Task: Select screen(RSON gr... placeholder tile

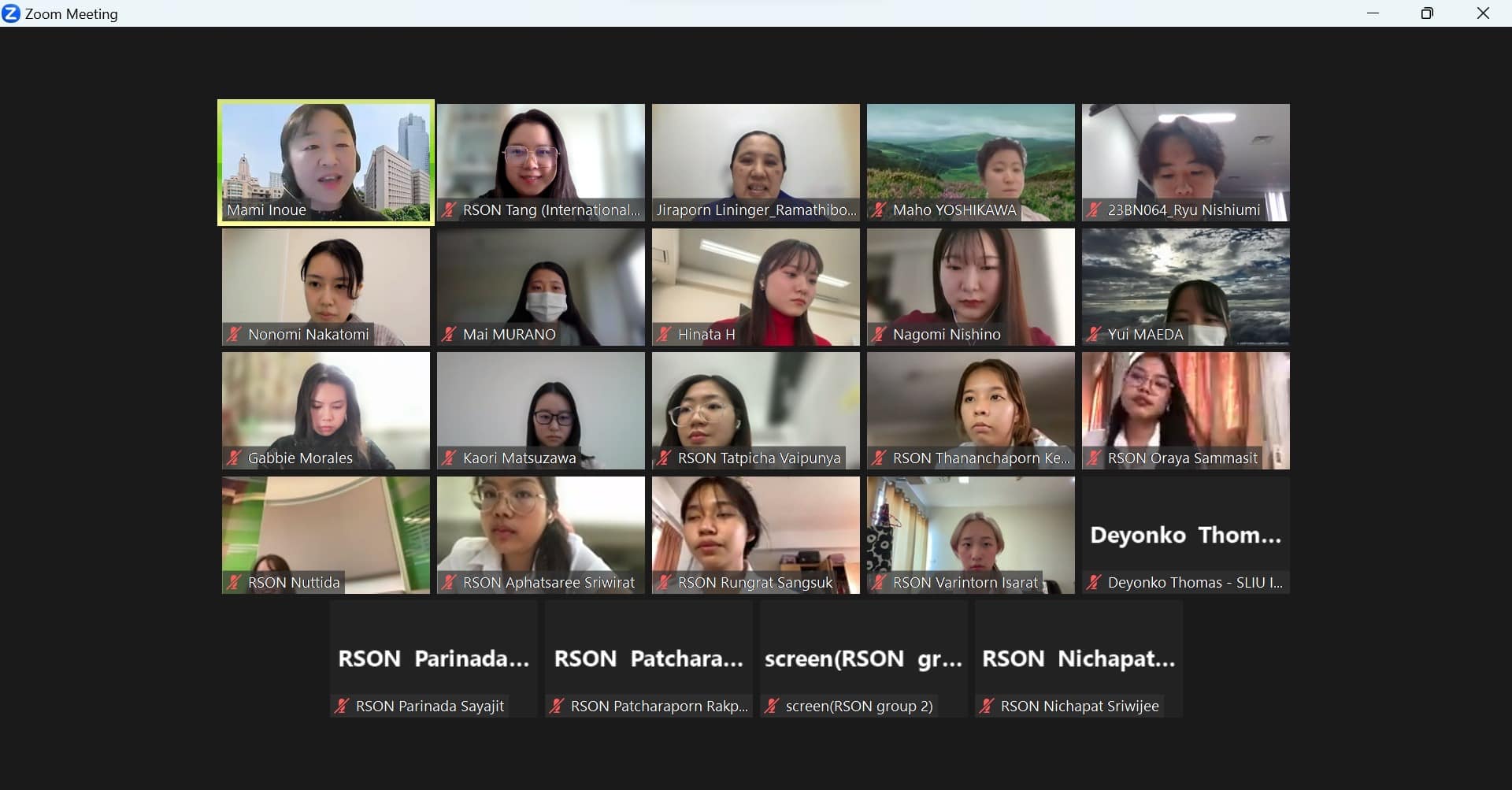Action: click(x=864, y=658)
